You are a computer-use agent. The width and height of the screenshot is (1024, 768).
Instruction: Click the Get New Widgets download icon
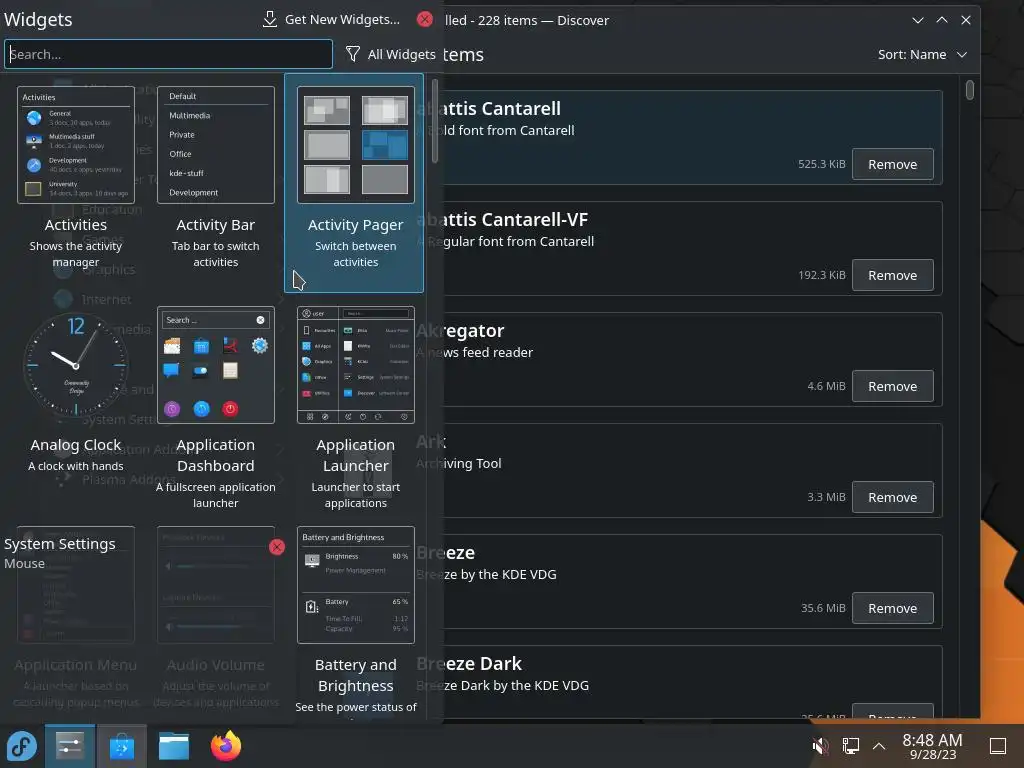[270, 20]
